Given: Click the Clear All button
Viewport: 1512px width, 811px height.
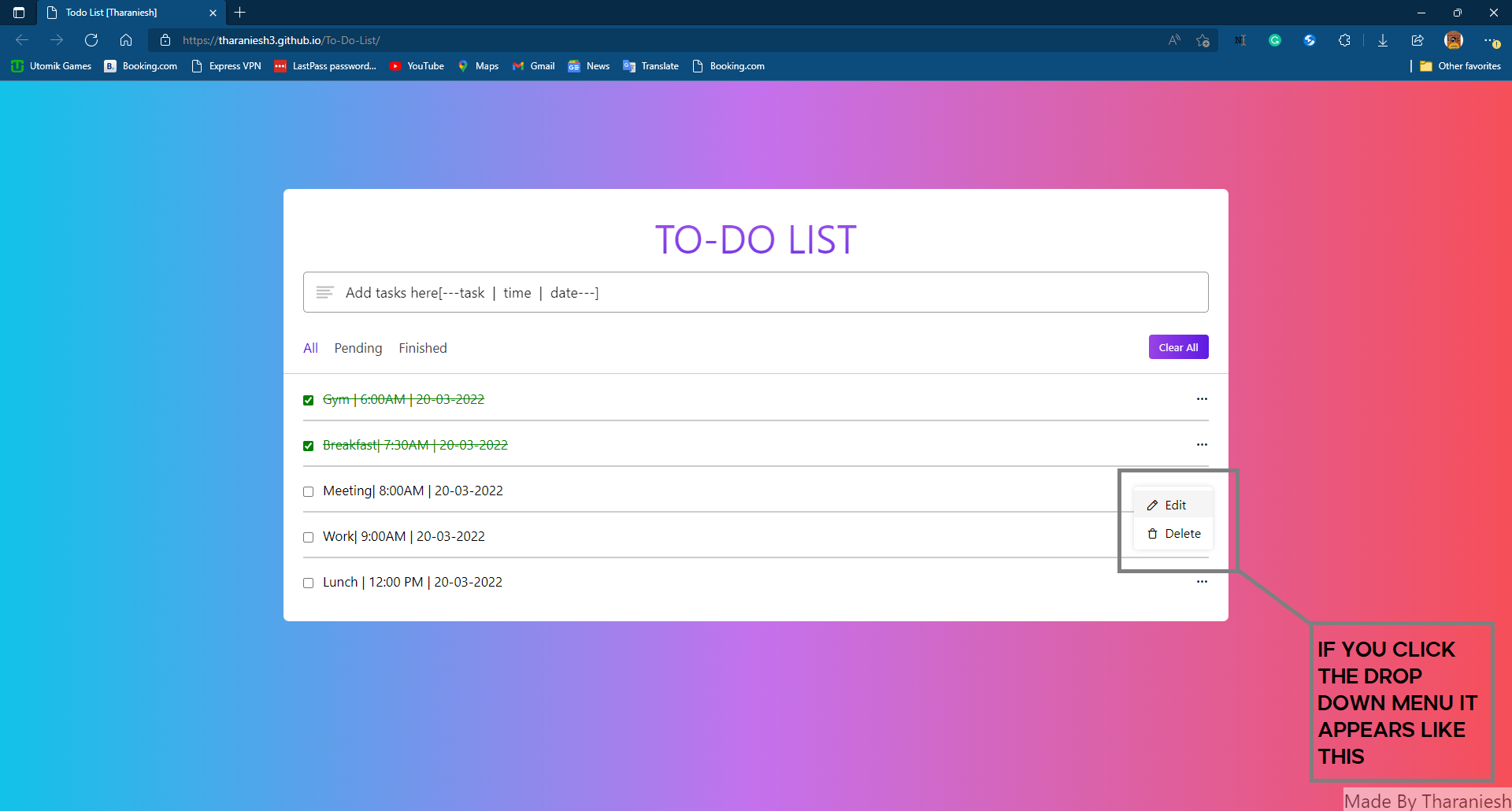Looking at the screenshot, I should pyautogui.click(x=1178, y=347).
